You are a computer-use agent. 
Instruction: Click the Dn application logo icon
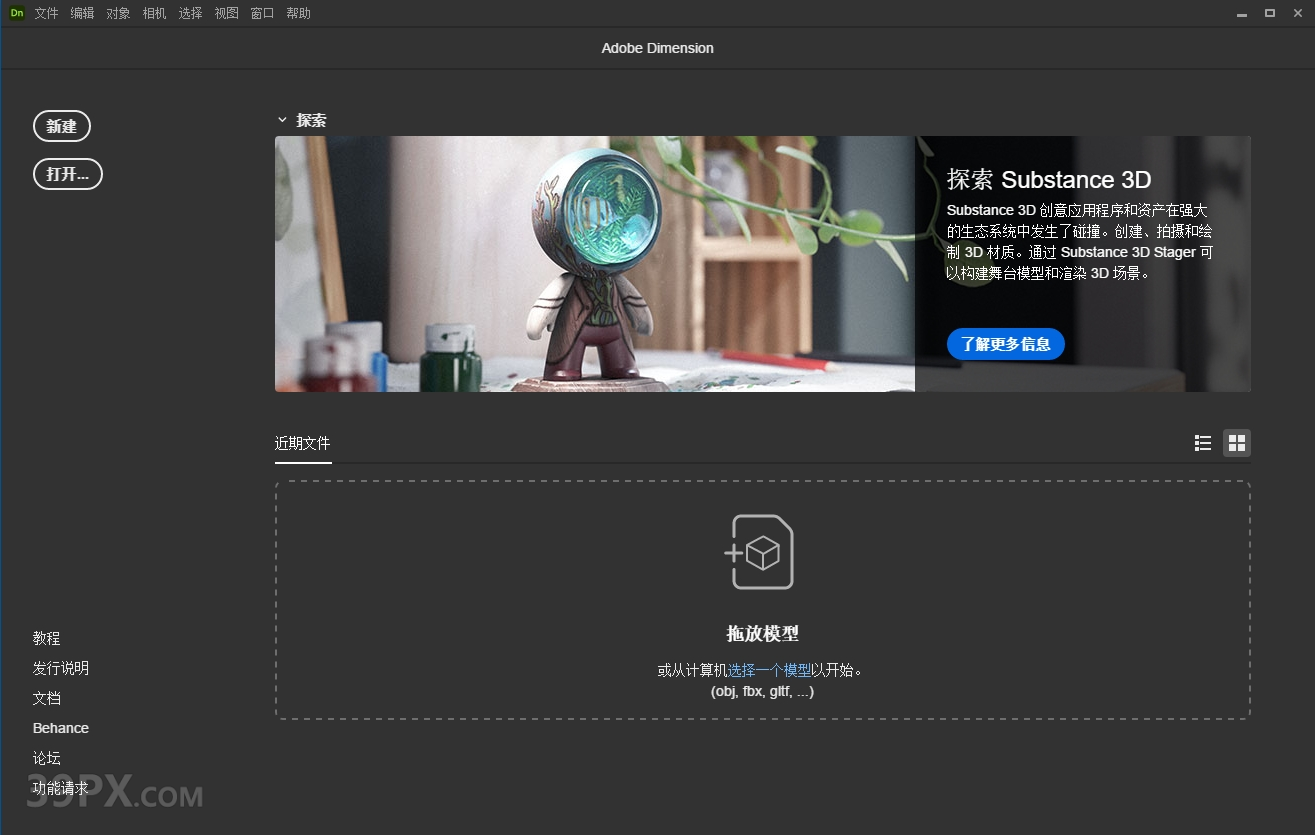point(17,13)
